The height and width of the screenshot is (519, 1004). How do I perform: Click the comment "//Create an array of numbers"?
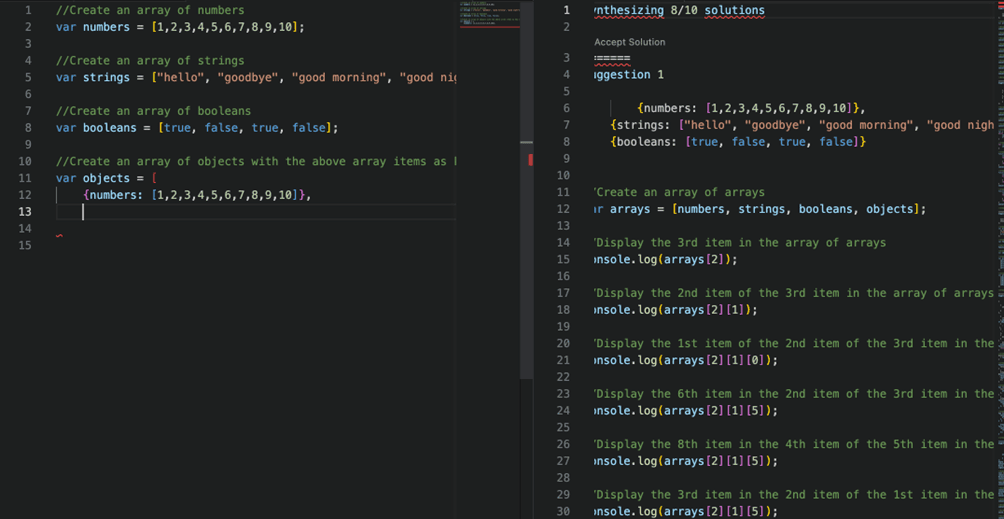pyautogui.click(x=150, y=10)
